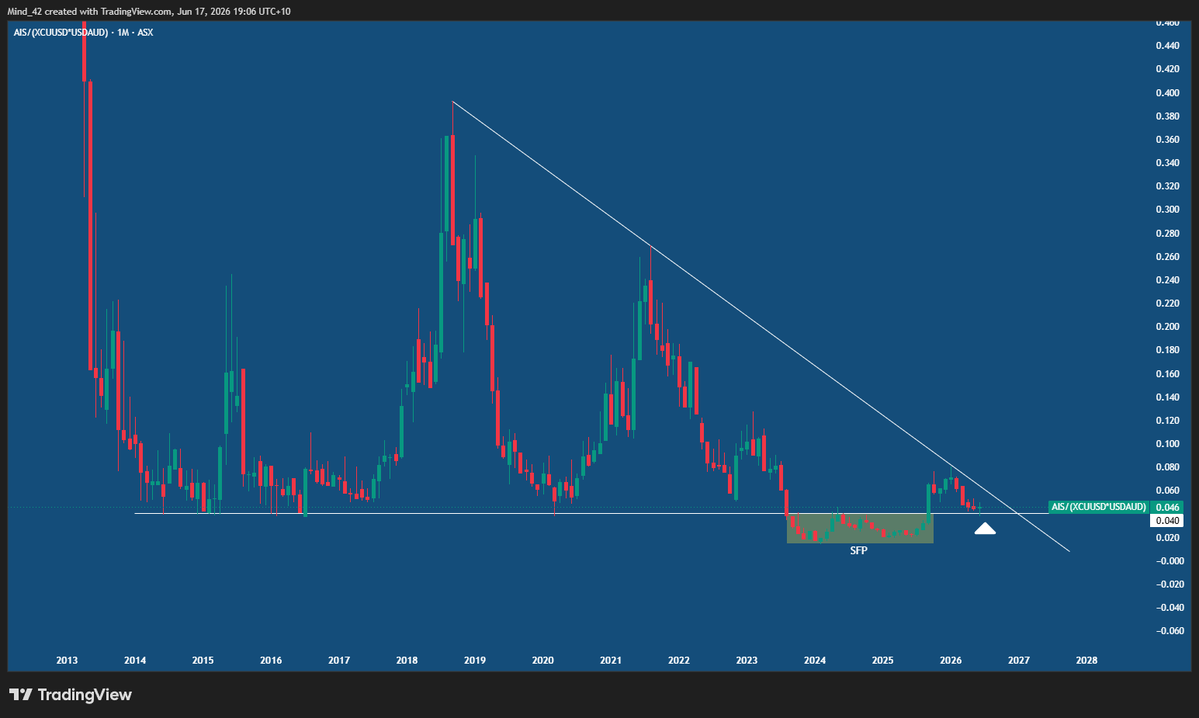Click the 2027 label on the time axis
Image resolution: width=1199 pixels, height=718 pixels.
click(x=1019, y=661)
